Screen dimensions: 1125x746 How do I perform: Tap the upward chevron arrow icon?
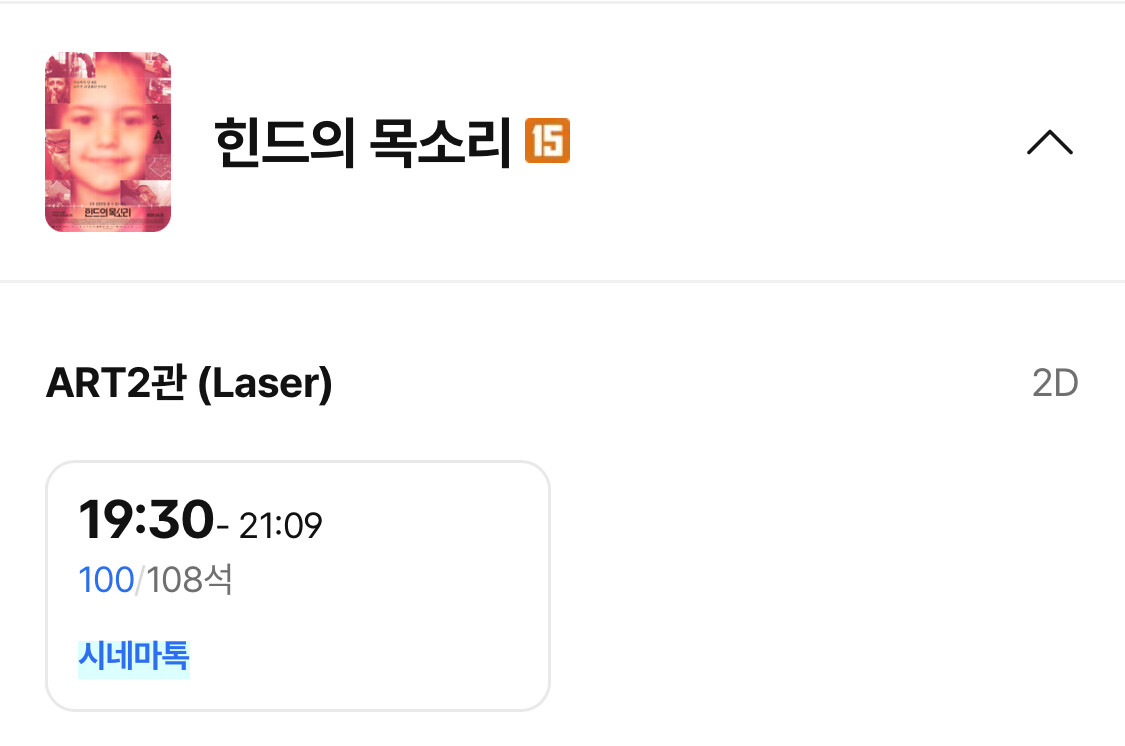[x=1049, y=144]
